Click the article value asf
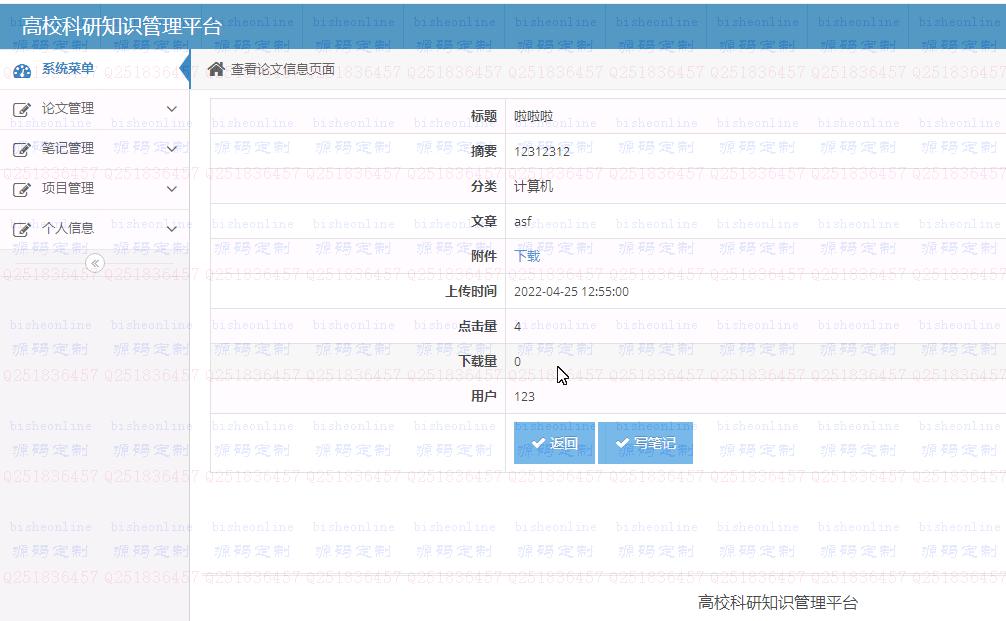 point(523,221)
